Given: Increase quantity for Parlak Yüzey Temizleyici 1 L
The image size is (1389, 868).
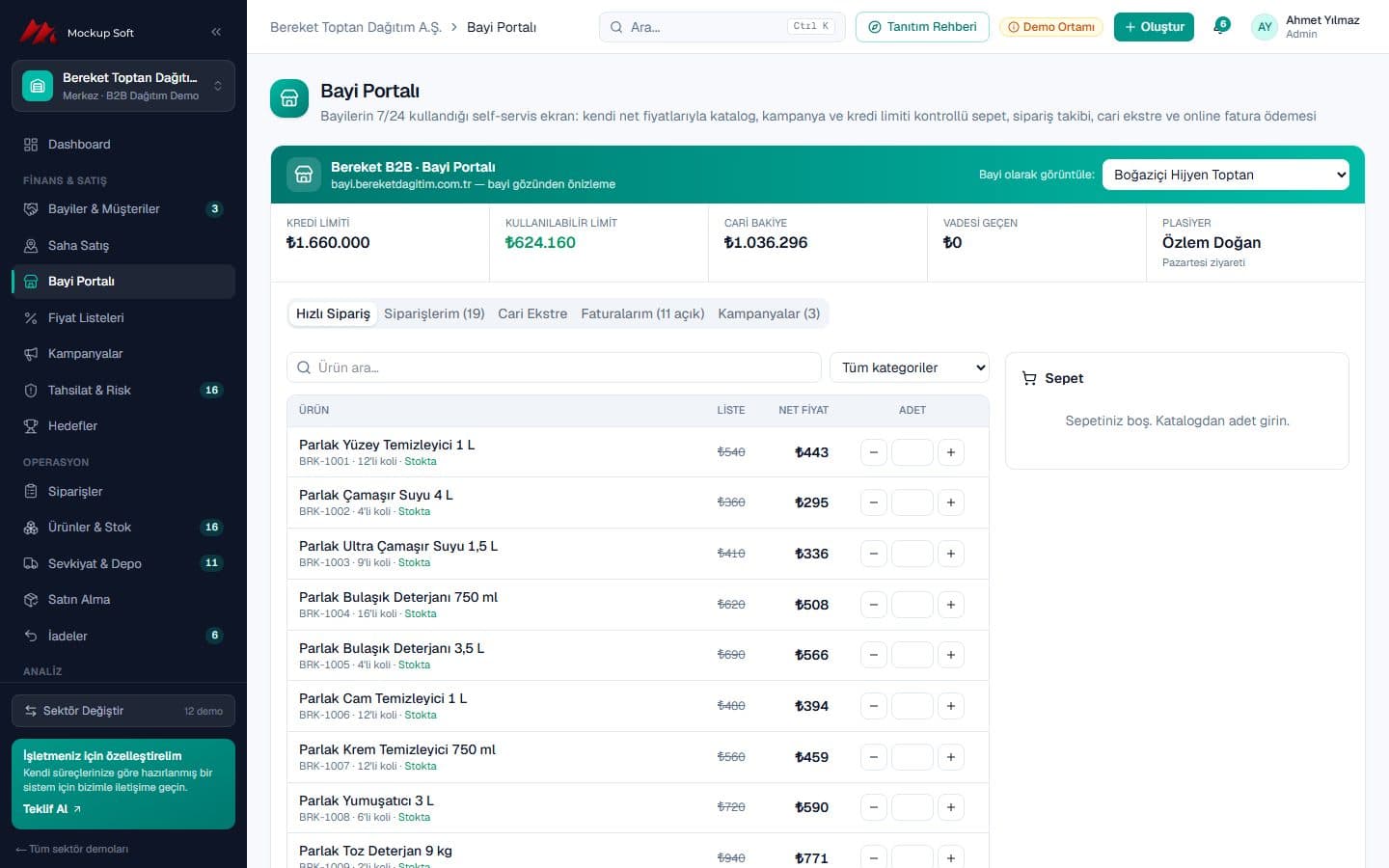Looking at the screenshot, I should (951, 452).
